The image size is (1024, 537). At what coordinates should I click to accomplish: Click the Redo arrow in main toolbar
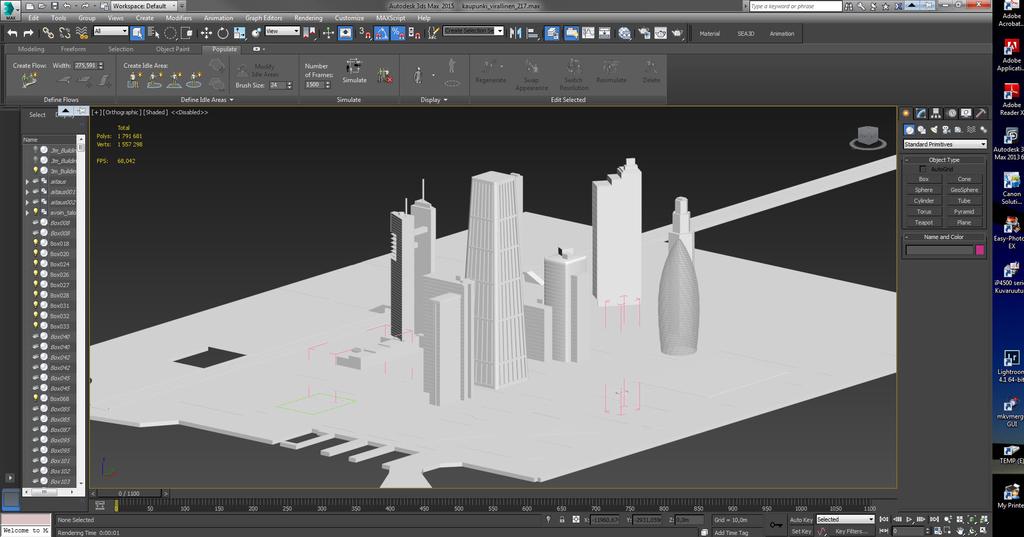(x=28, y=33)
